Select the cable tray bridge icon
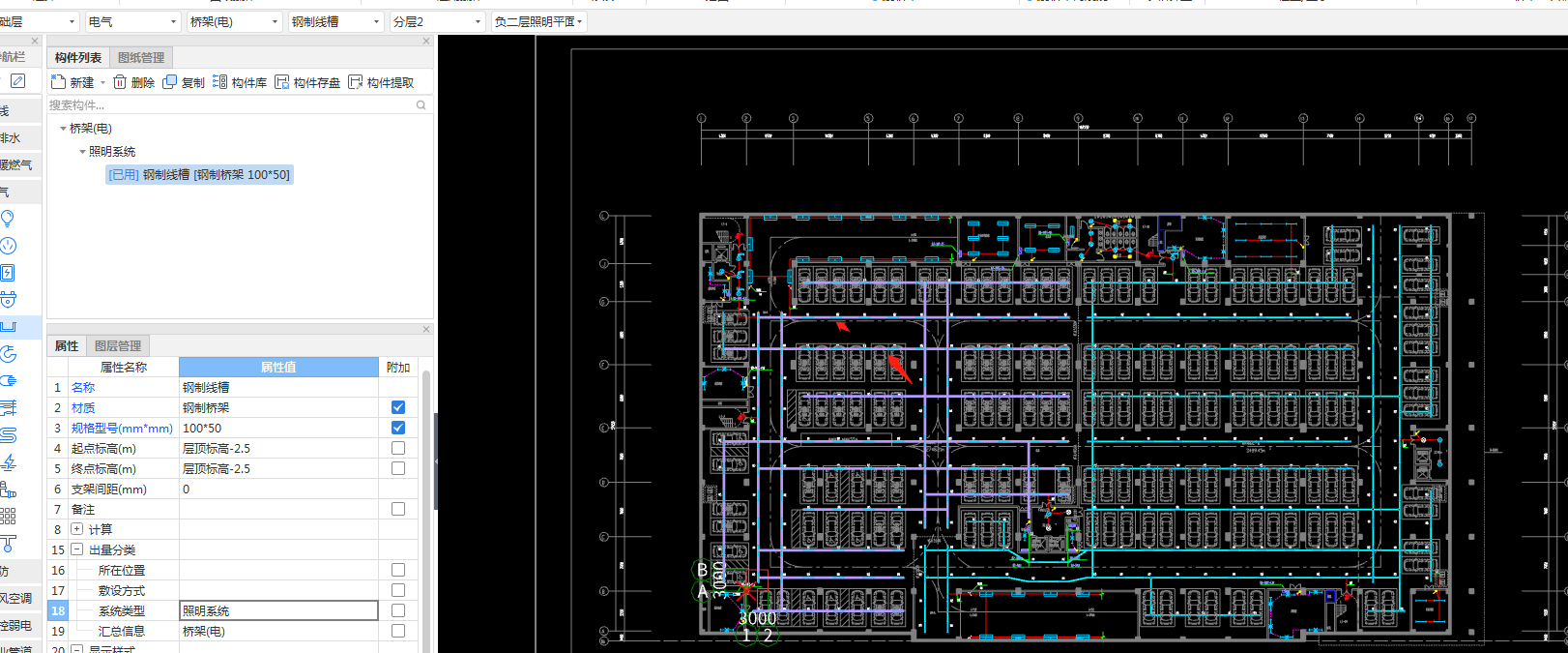Screen dimensions: 1568x653 click(8, 327)
